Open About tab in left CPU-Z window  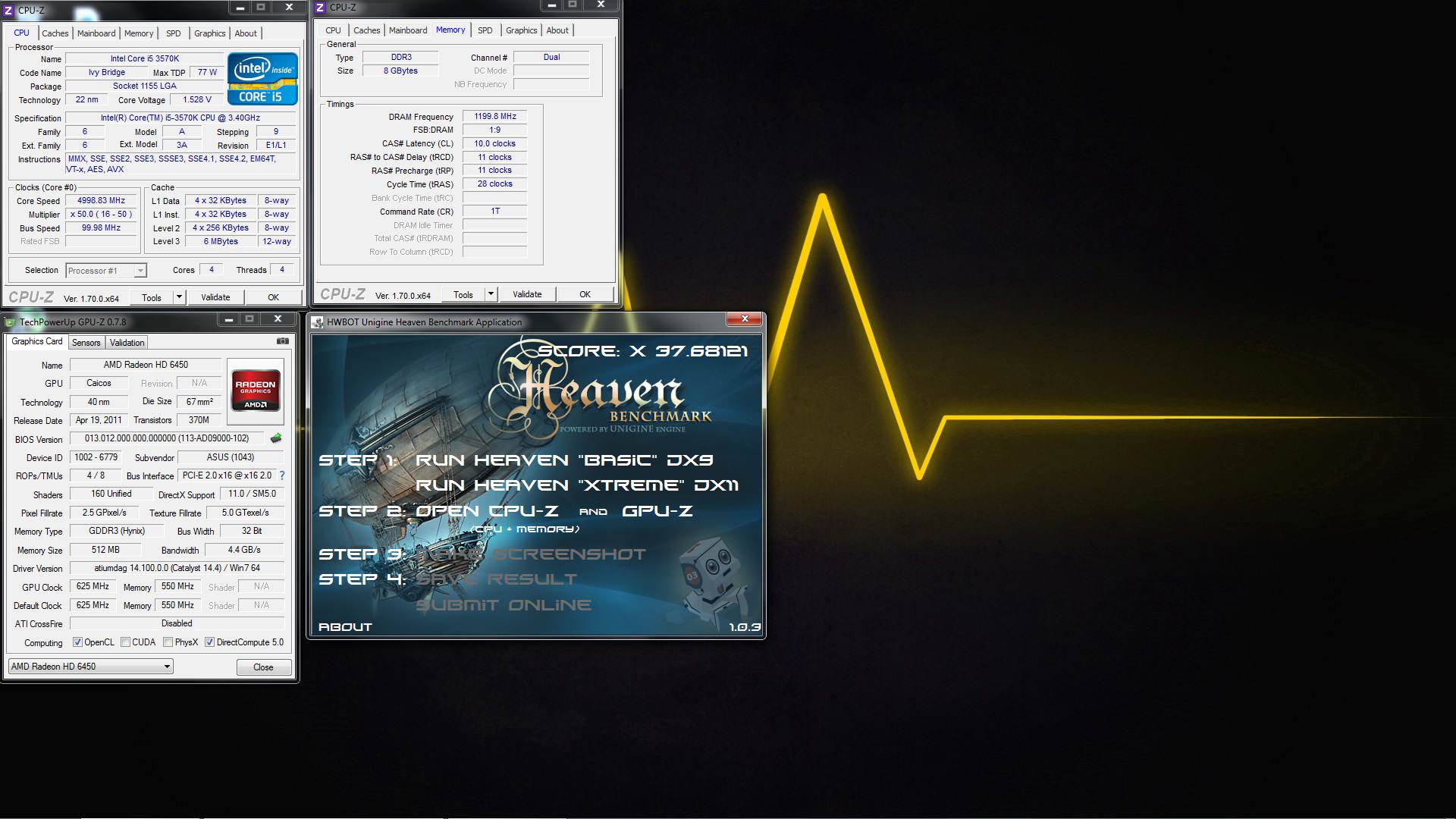pos(246,33)
